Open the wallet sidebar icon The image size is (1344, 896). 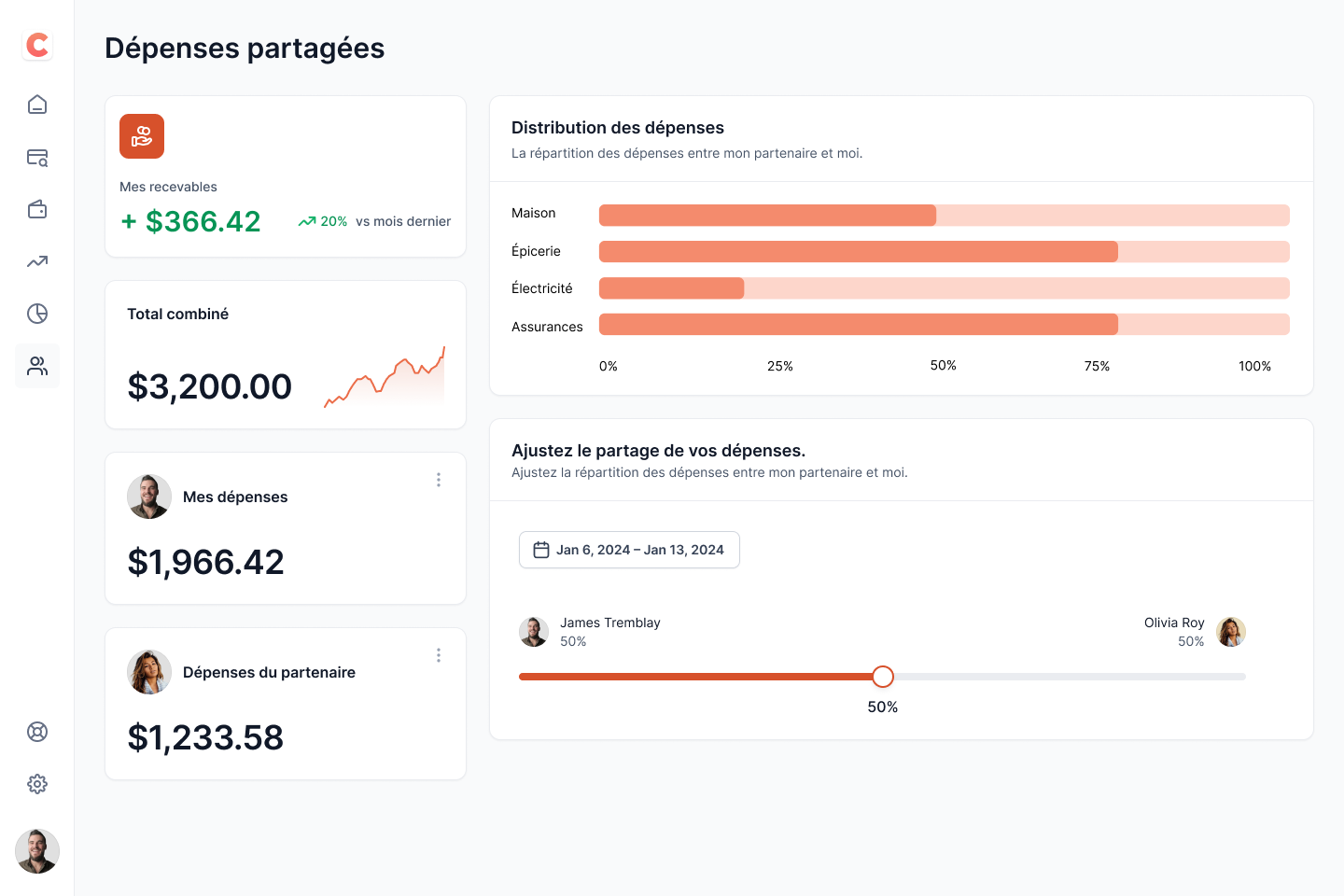[37, 209]
